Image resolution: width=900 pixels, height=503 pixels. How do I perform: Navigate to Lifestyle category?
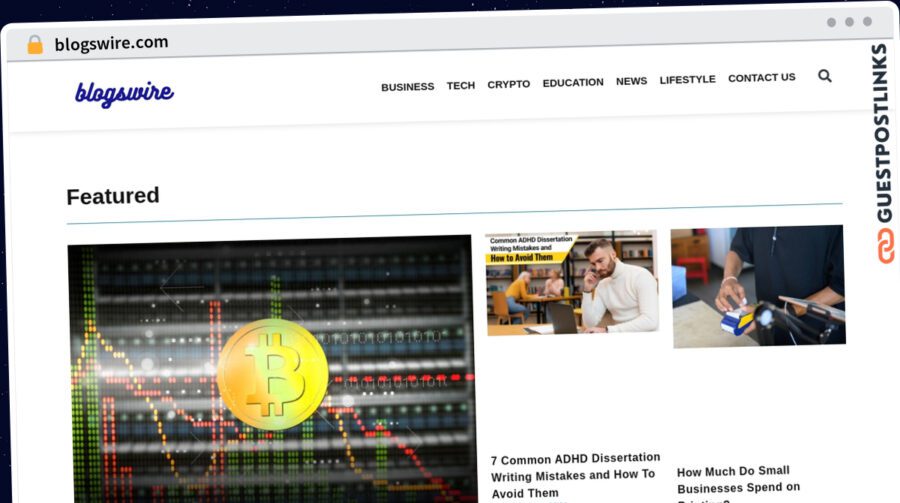click(x=687, y=79)
